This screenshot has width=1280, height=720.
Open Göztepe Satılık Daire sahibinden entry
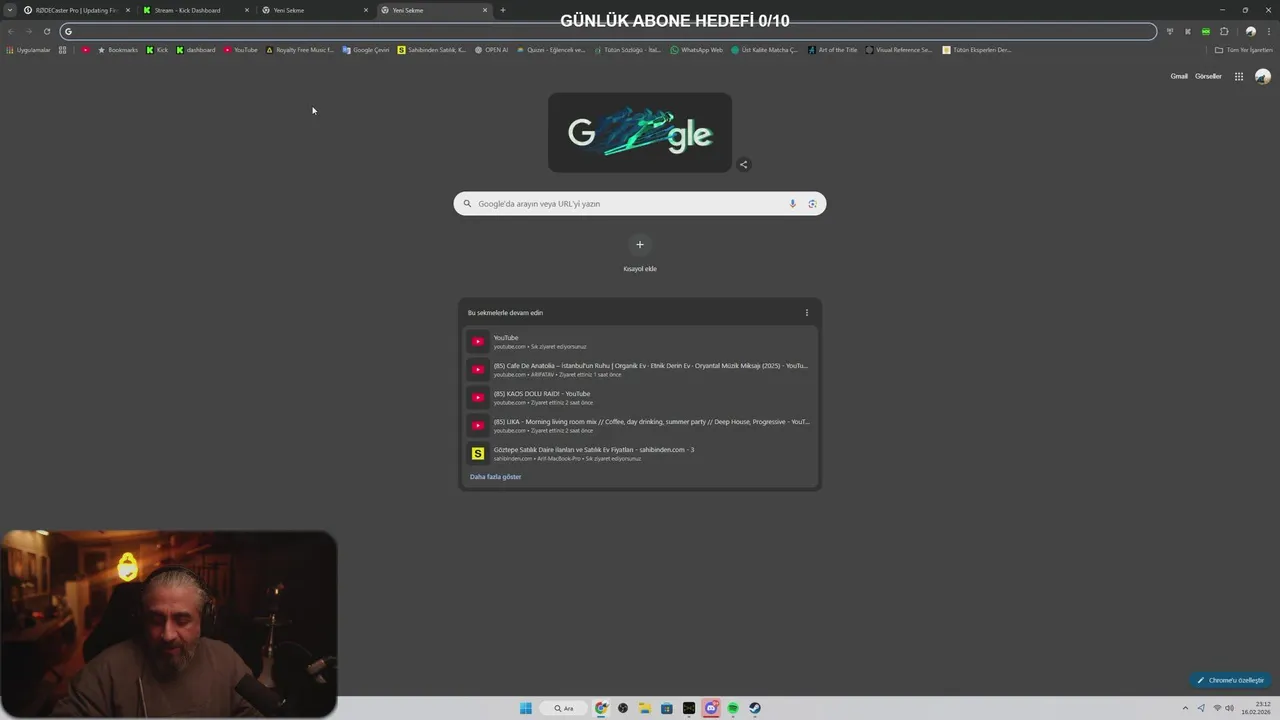(x=640, y=453)
